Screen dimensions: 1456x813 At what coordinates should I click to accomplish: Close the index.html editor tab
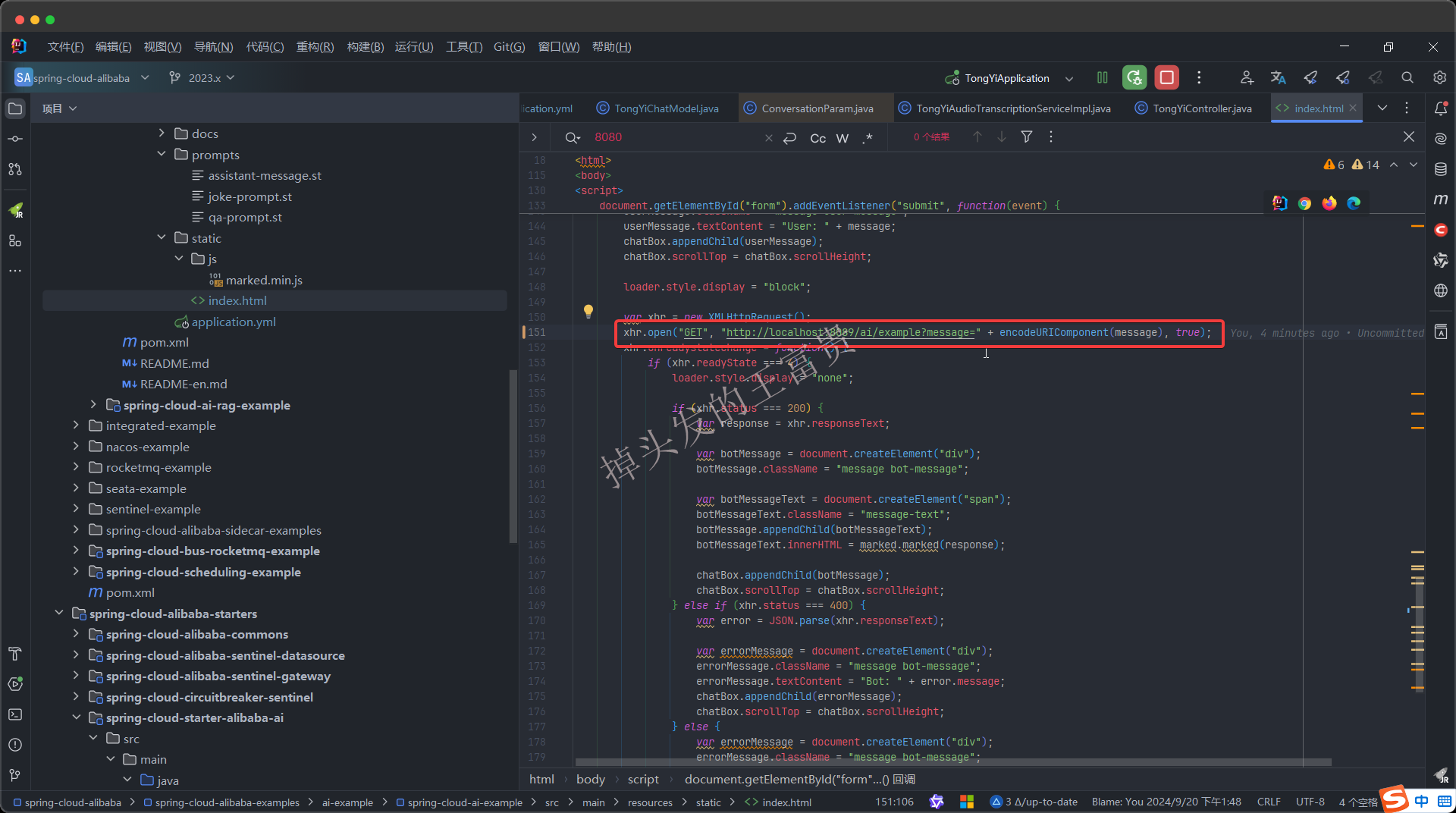tap(1353, 108)
